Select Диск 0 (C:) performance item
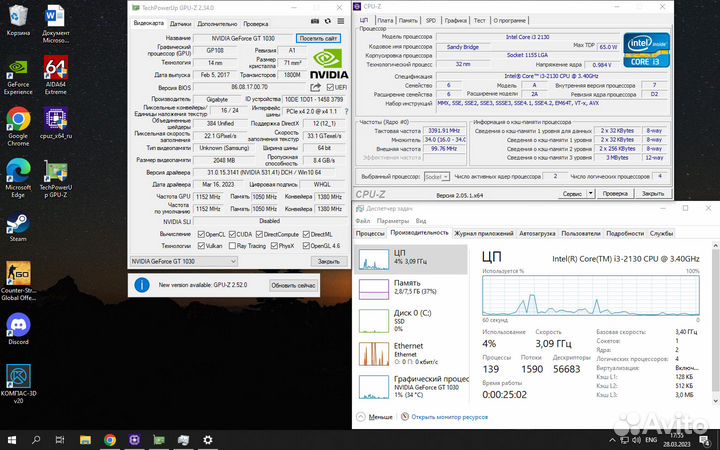This screenshot has height=450, width=720. coord(411,320)
